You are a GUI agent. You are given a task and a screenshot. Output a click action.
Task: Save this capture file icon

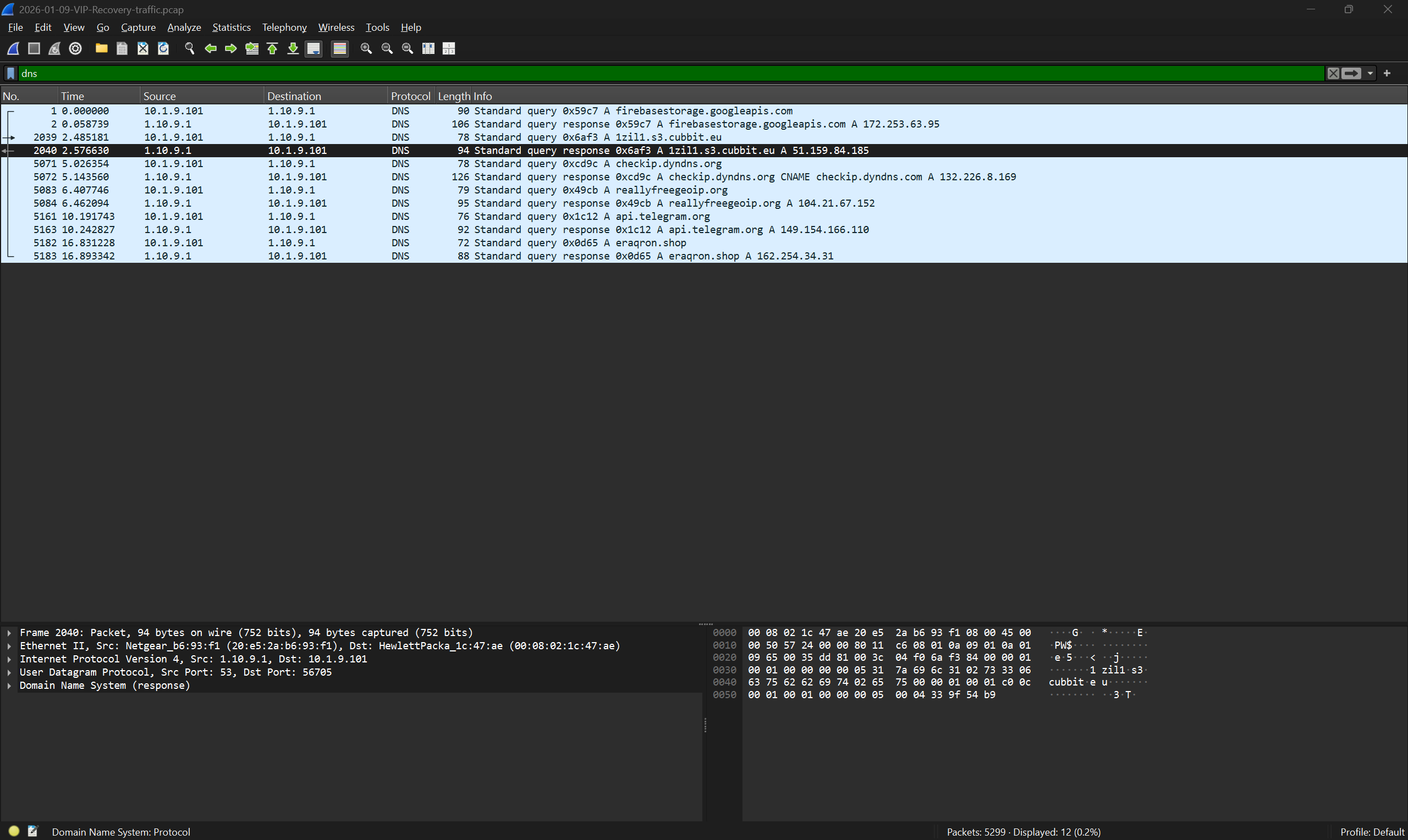coord(122,49)
